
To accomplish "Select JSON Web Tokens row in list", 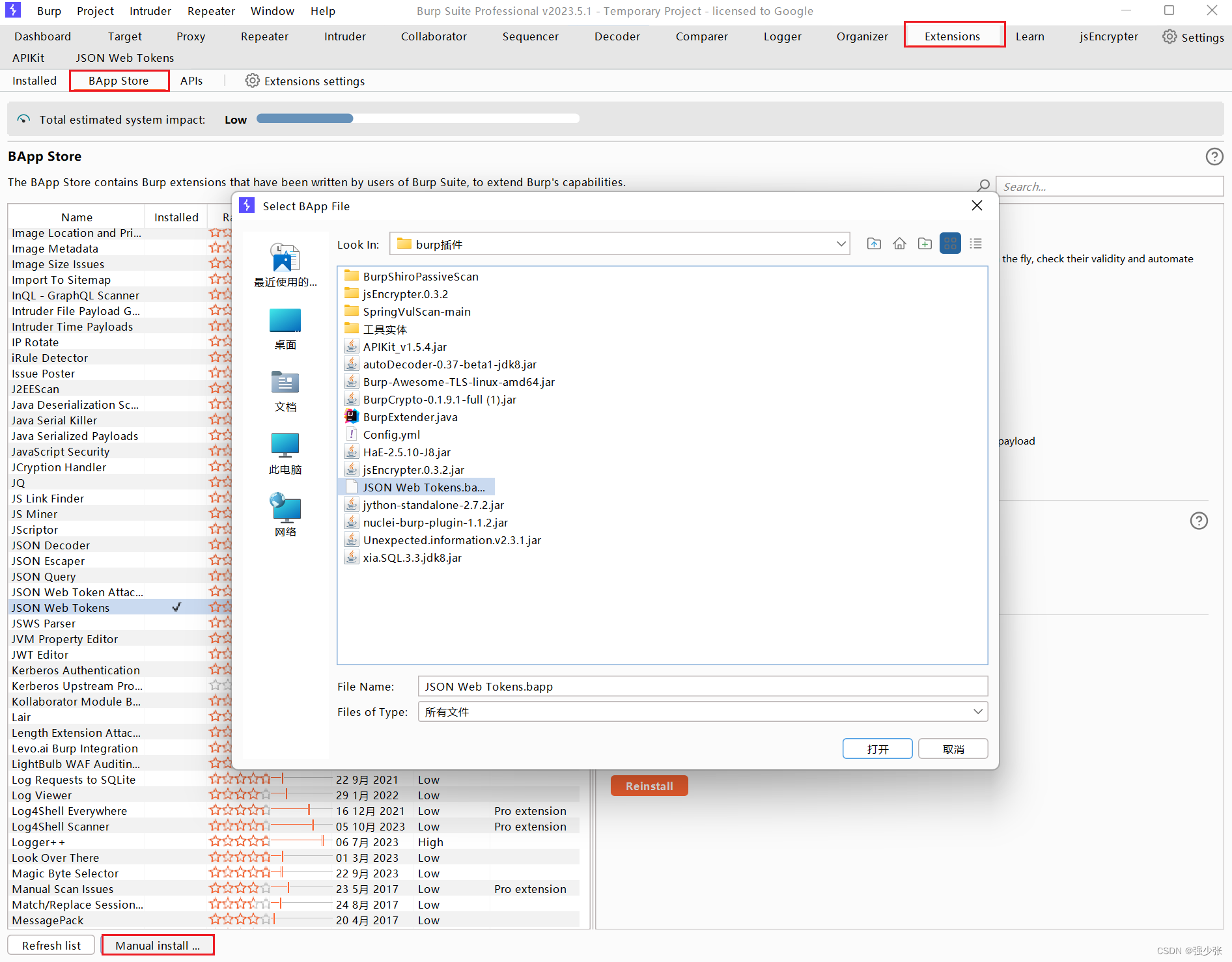I will pyautogui.click(x=120, y=607).
